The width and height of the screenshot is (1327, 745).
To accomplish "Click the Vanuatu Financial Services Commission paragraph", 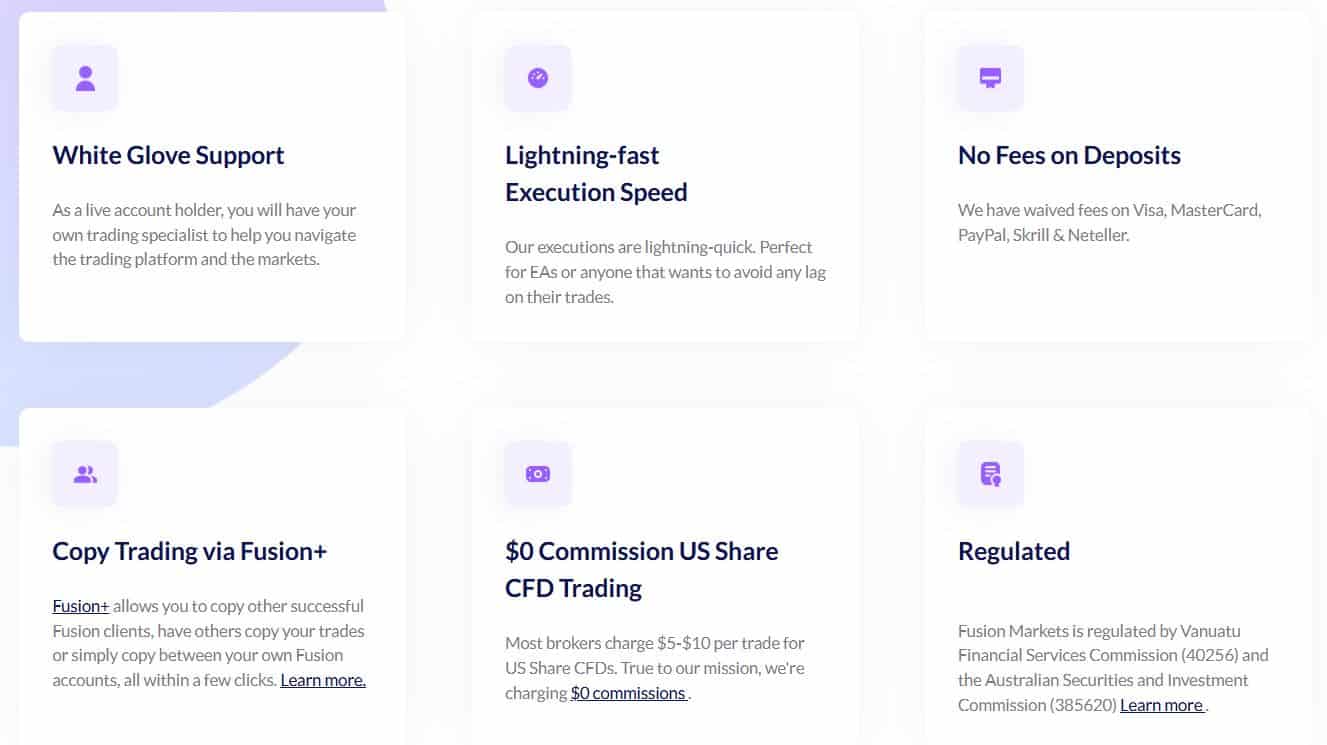I will coord(1113,668).
